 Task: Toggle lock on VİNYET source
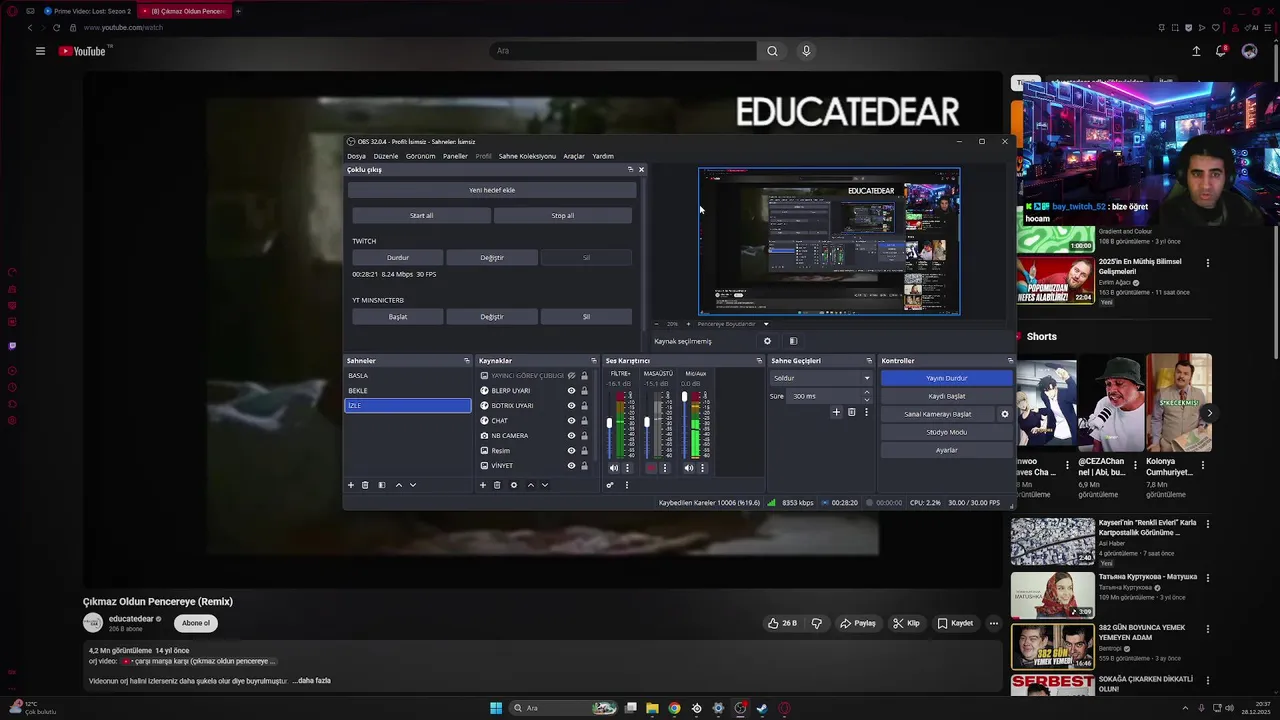pos(584,466)
